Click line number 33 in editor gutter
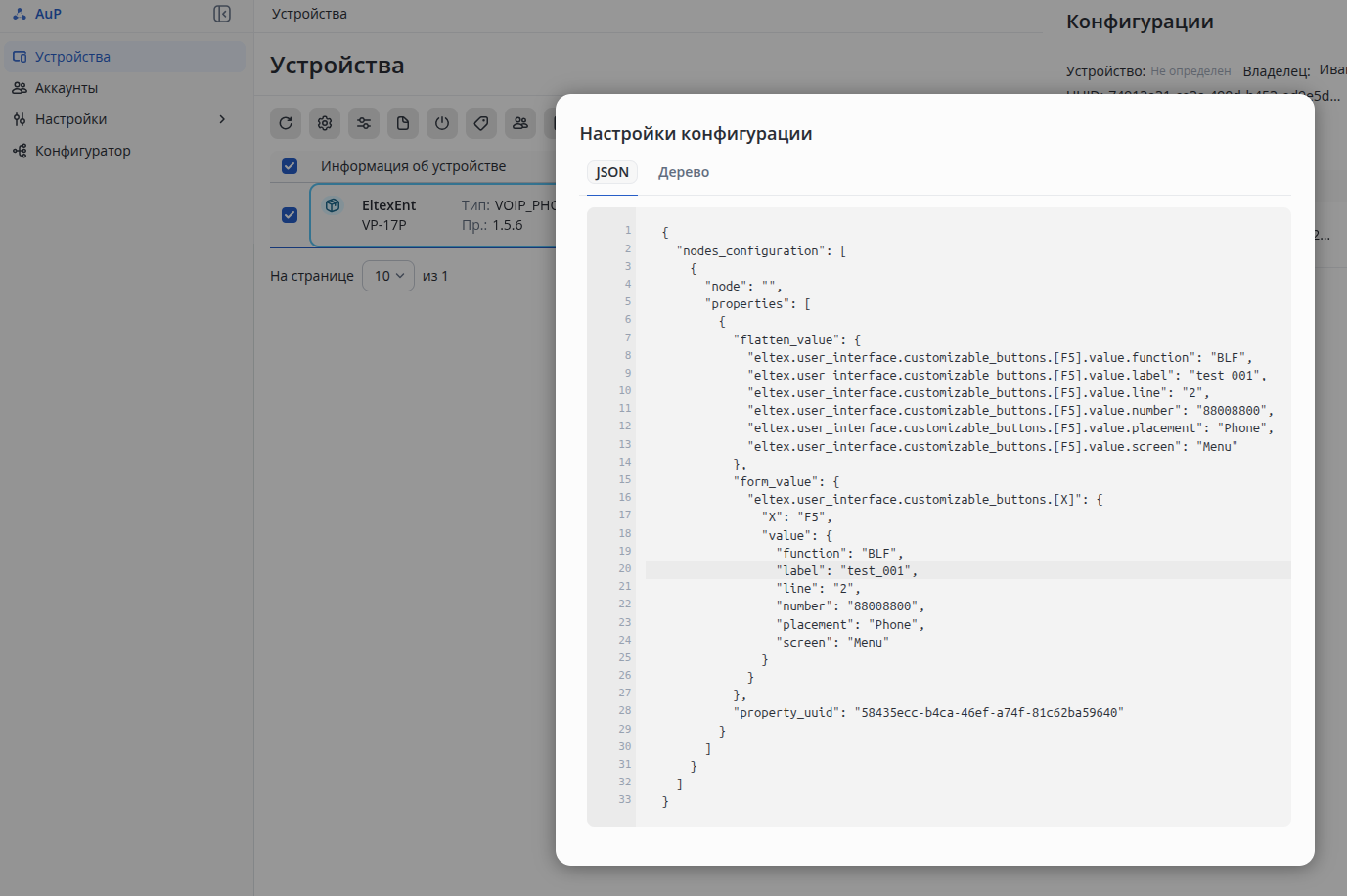The image size is (1347, 896). tap(625, 800)
